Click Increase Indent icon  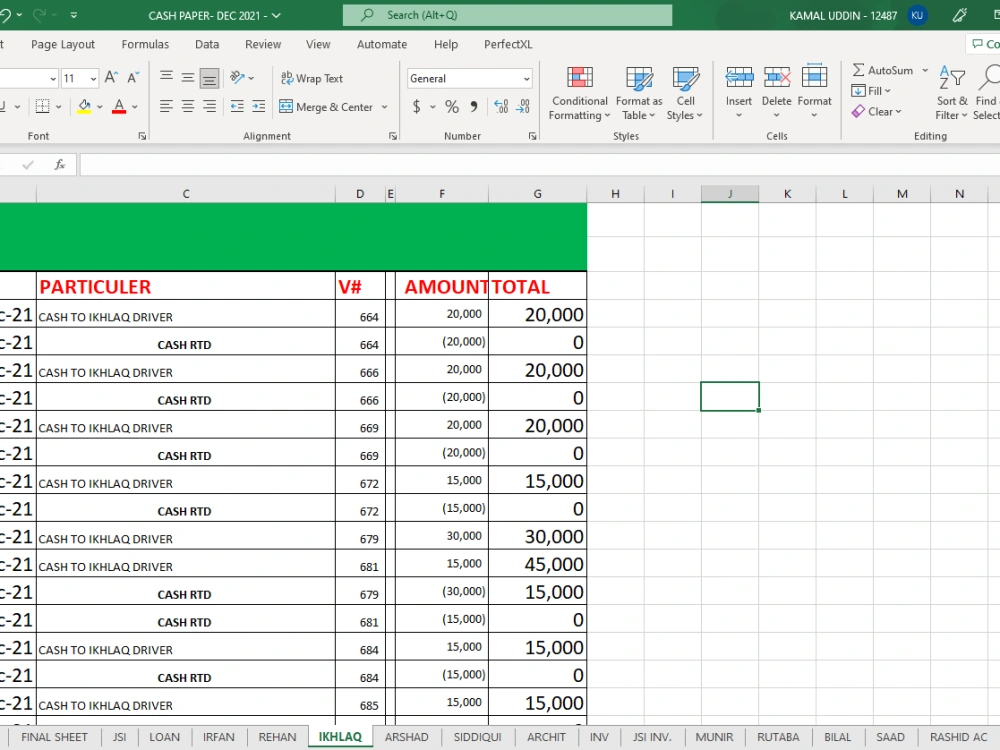(258, 107)
